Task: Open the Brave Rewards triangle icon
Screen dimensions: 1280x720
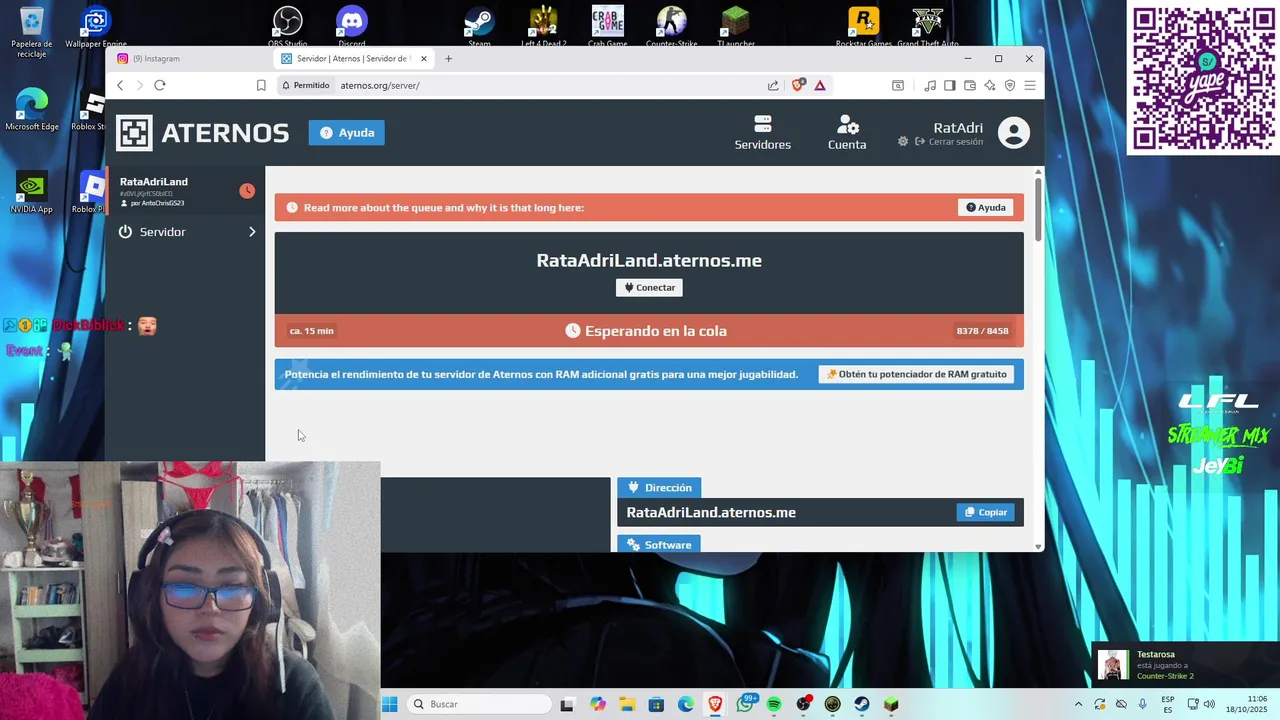Action: (x=820, y=85)
